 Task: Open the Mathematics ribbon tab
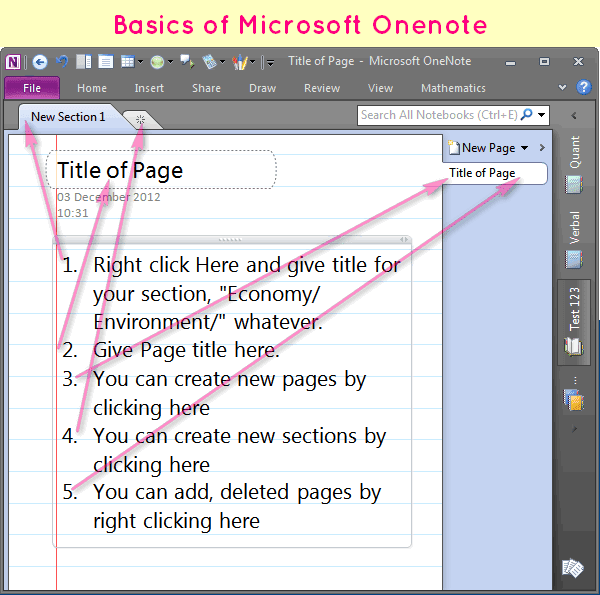click(453, 88)
